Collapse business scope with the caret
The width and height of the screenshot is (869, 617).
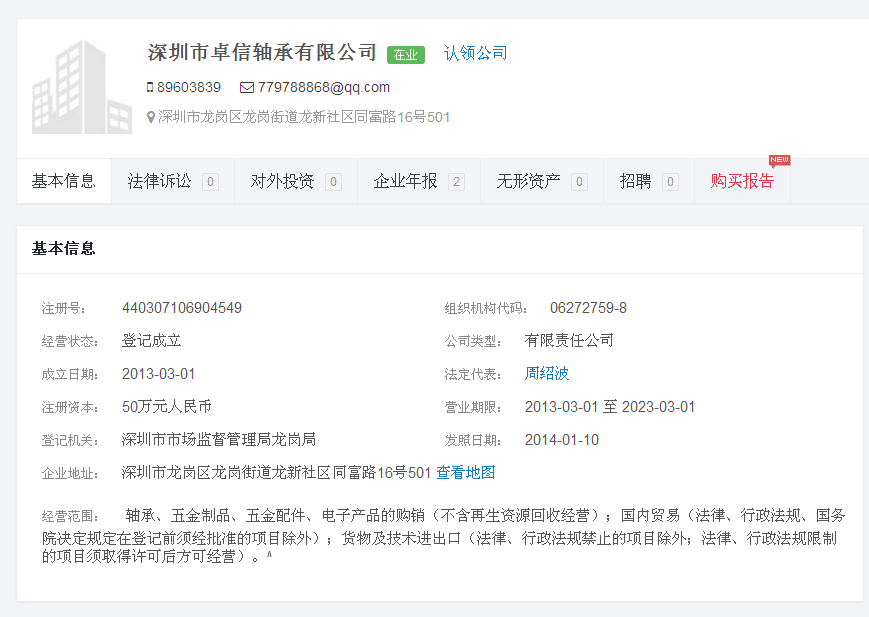click(x=269, y=555)
